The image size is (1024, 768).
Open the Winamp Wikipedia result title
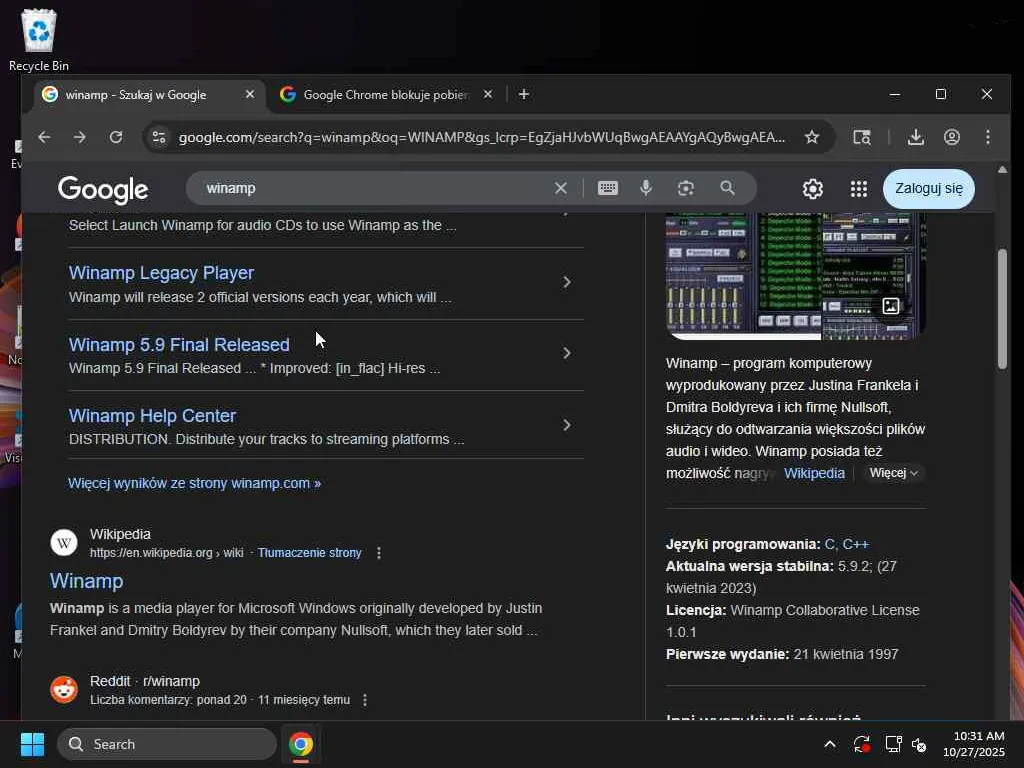[x=86, y=581]
